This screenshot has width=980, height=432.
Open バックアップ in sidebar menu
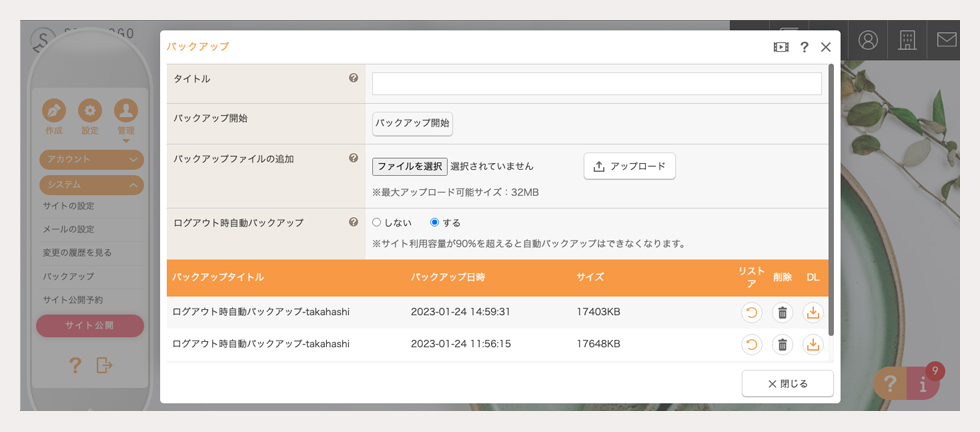pos(68,276)
